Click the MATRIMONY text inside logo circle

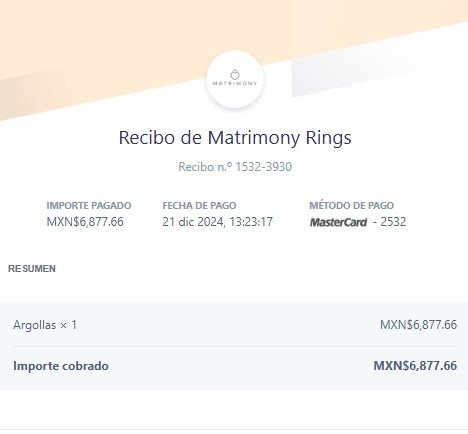point(235,83)
